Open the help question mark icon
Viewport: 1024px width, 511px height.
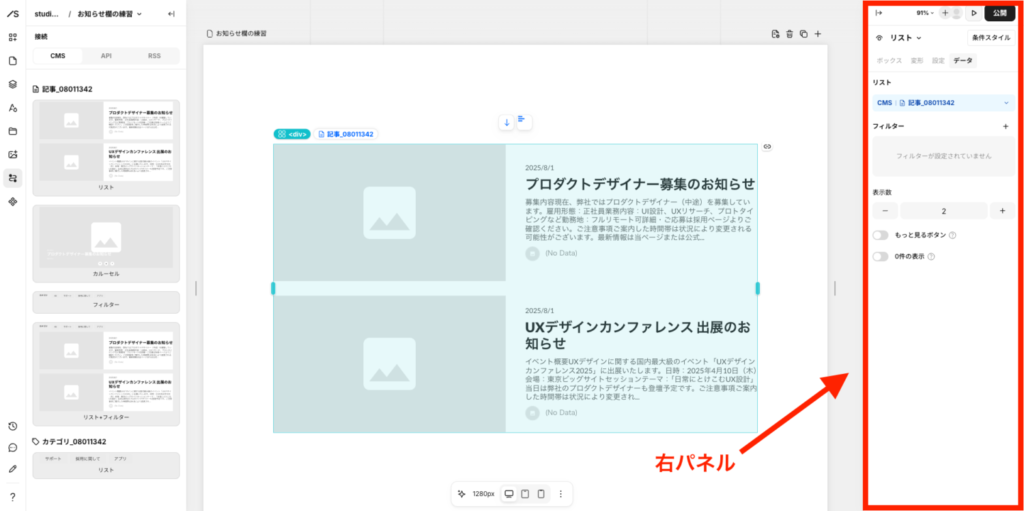pos(13,497)
